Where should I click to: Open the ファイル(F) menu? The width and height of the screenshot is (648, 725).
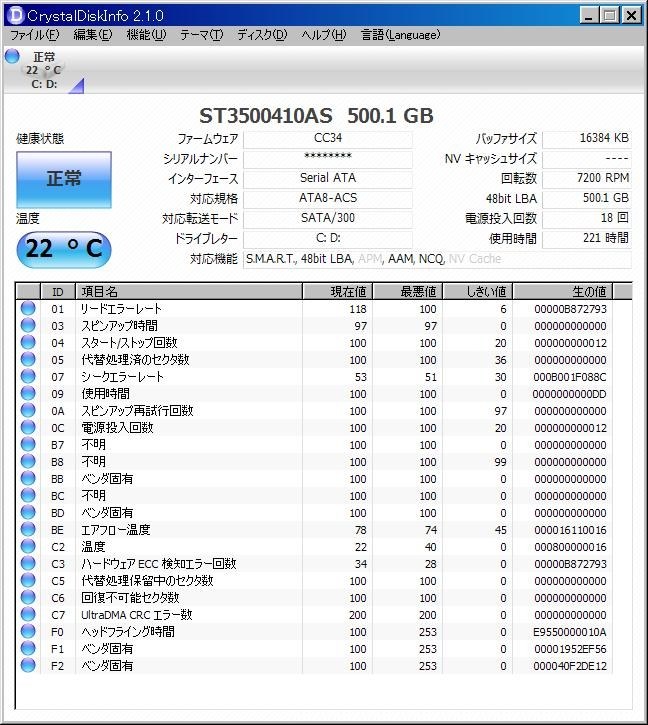(35, 35)
